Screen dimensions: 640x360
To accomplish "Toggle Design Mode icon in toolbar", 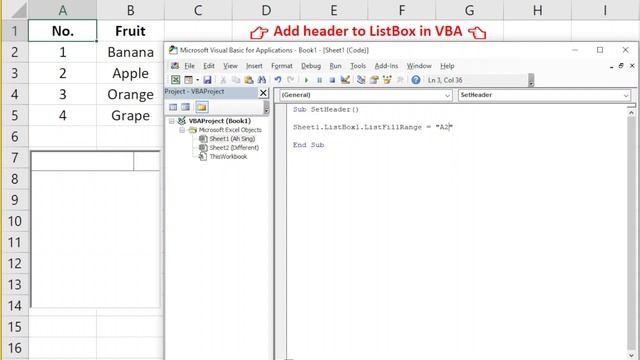I will (345, 80).
